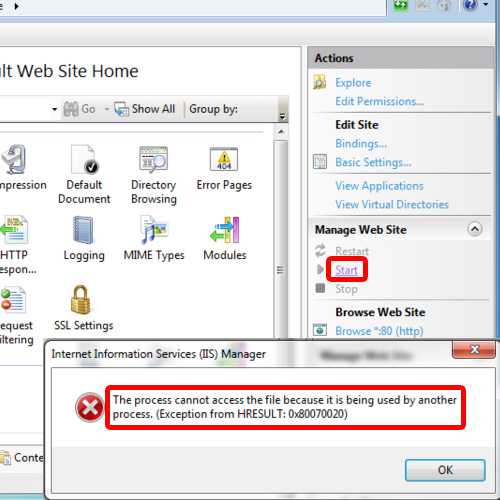Open the Bindings... link

[361, 143]
